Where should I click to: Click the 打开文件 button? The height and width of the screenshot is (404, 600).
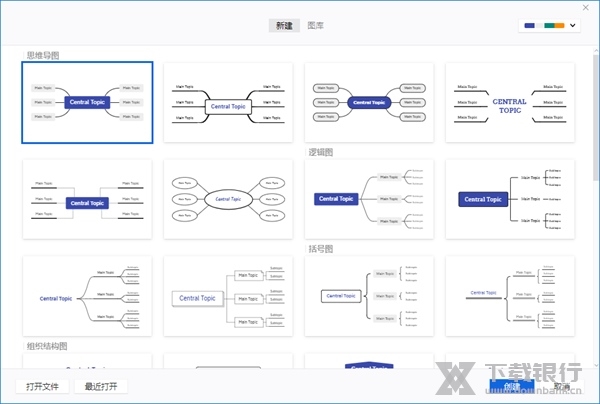tap(43, 386)
